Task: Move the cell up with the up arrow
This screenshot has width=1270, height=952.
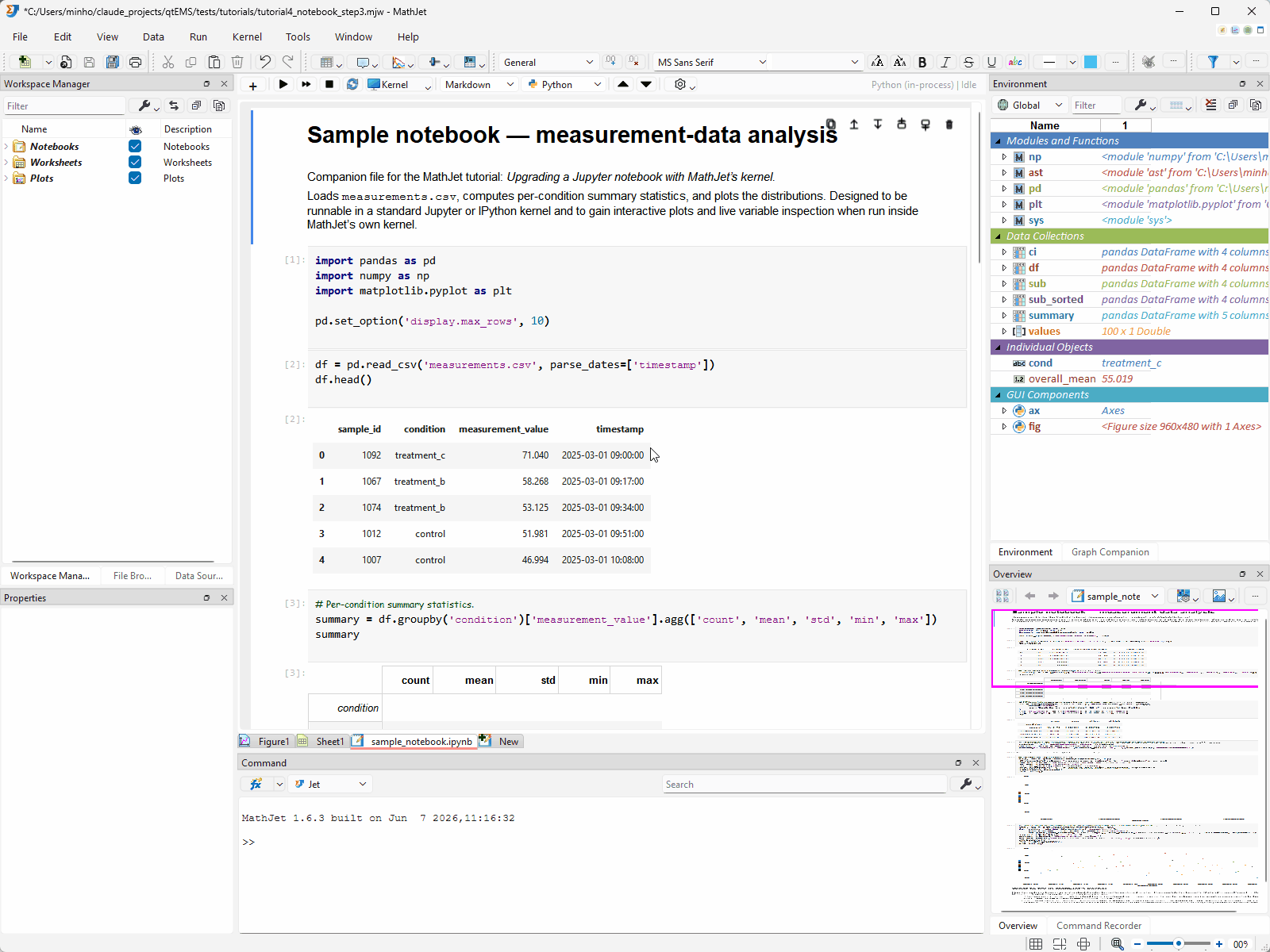Action: [x=623, y=84]
